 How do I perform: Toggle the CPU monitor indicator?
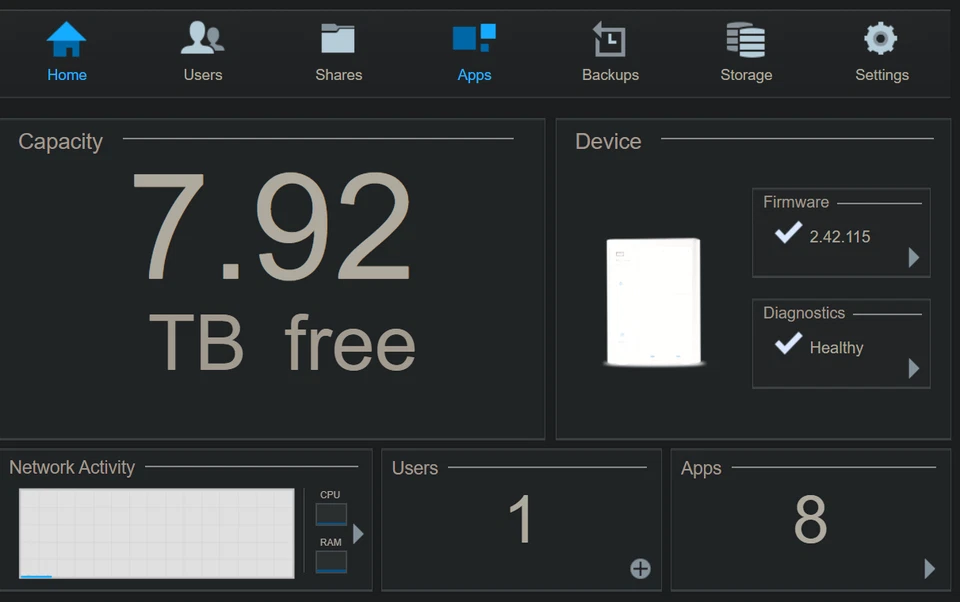pos(330,514)
